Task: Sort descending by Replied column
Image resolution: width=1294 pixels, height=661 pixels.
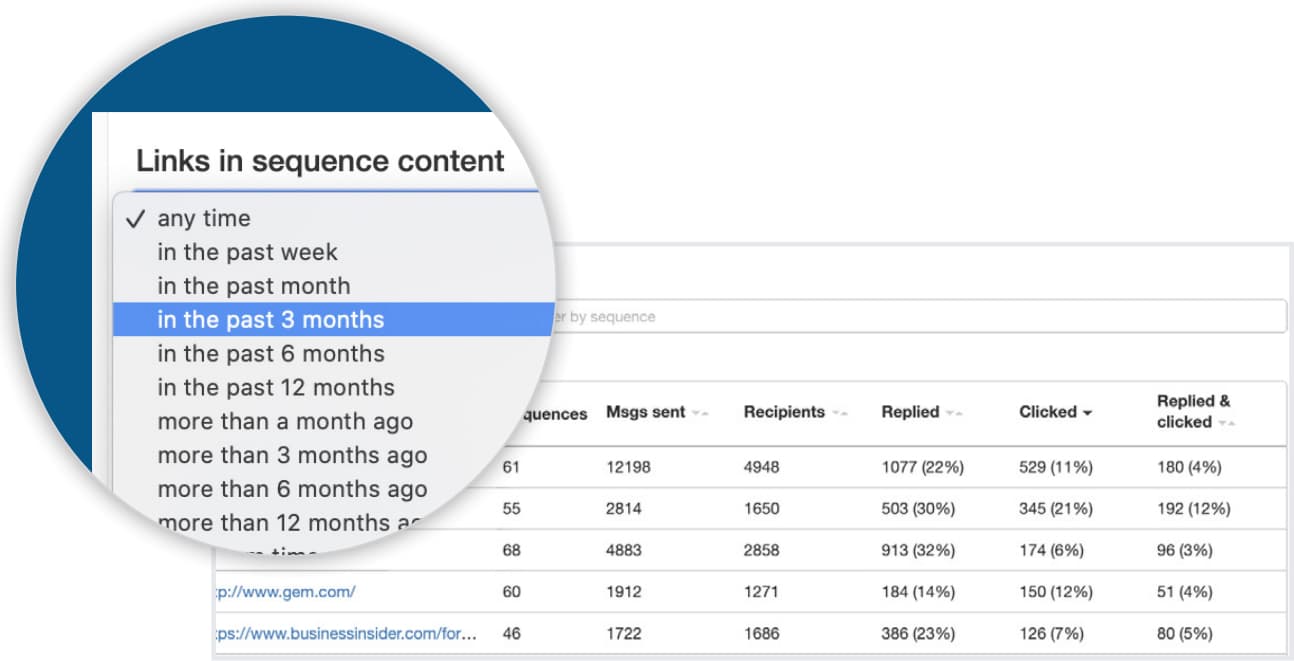Action: coord(951,410)
